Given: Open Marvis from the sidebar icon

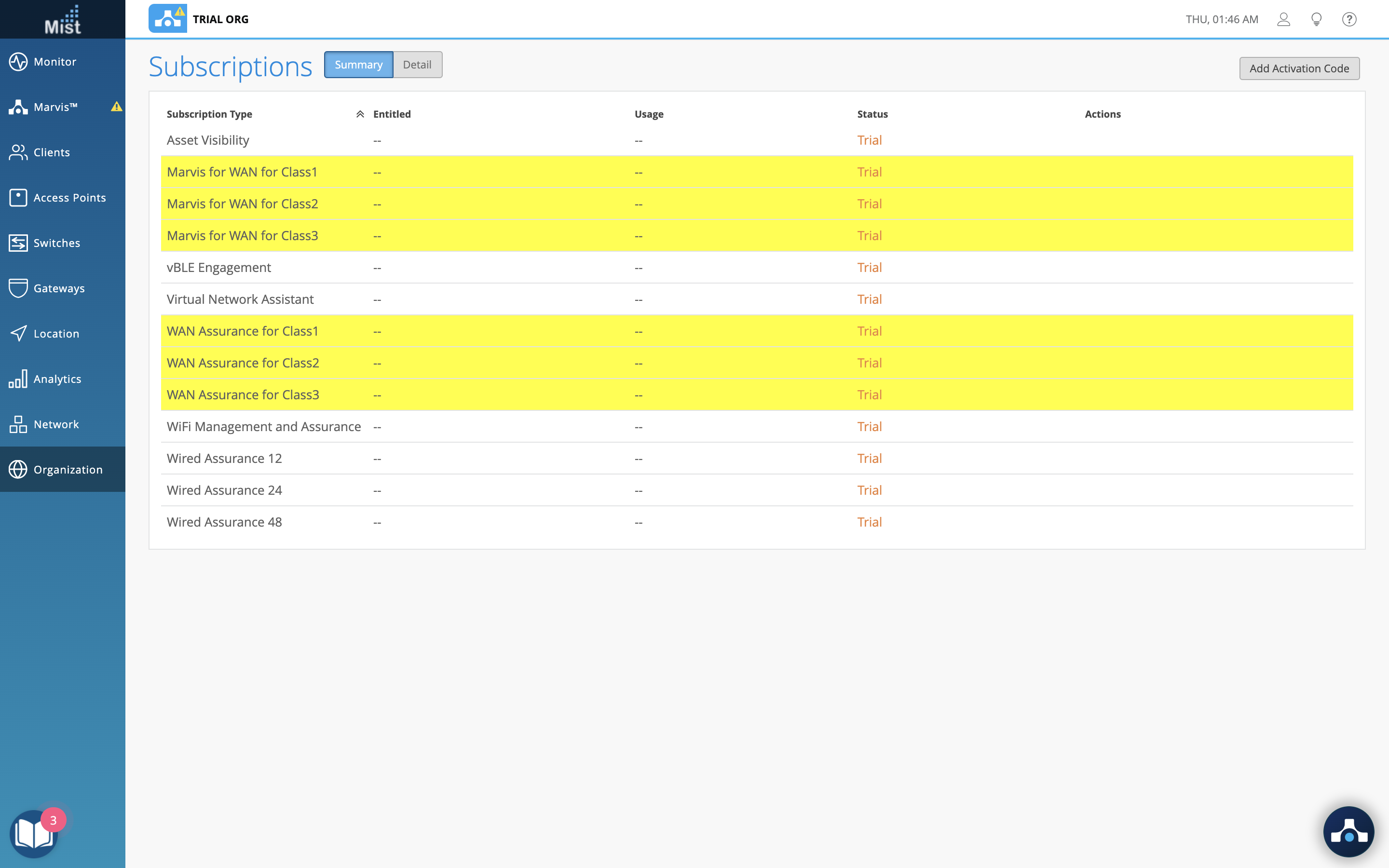Looking at the screenshot, I should tap(18, 107).
